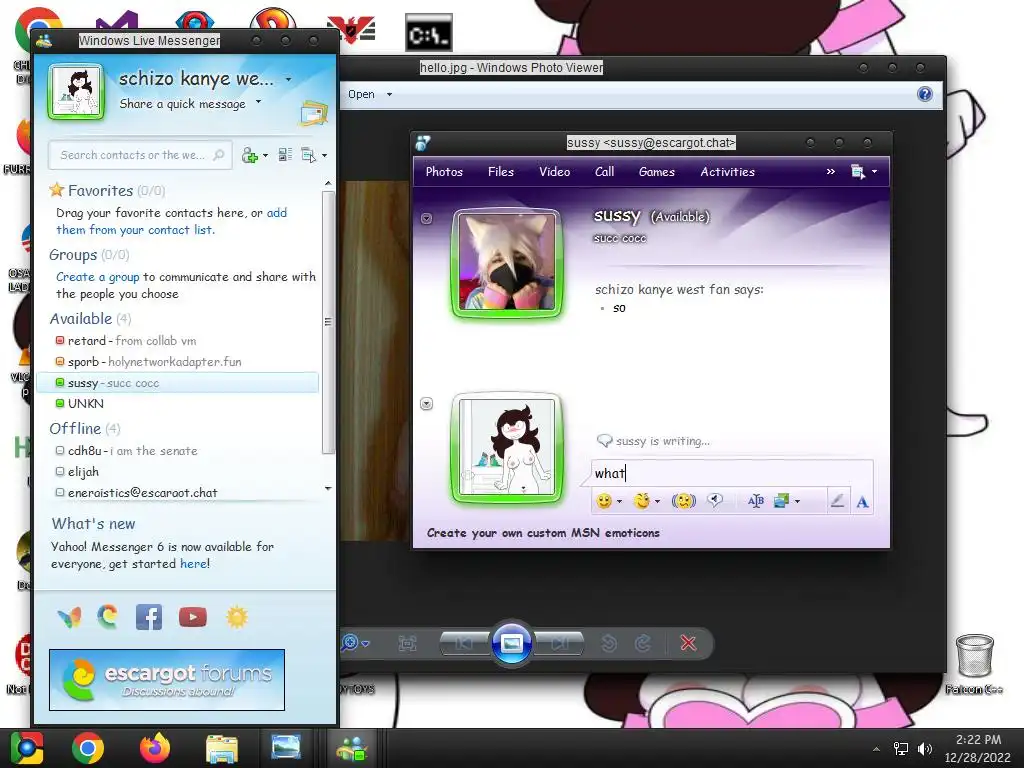1024x768 pixels.
Task: Click the background image icon in chat toolbar
Action: [x=781, y=501]
